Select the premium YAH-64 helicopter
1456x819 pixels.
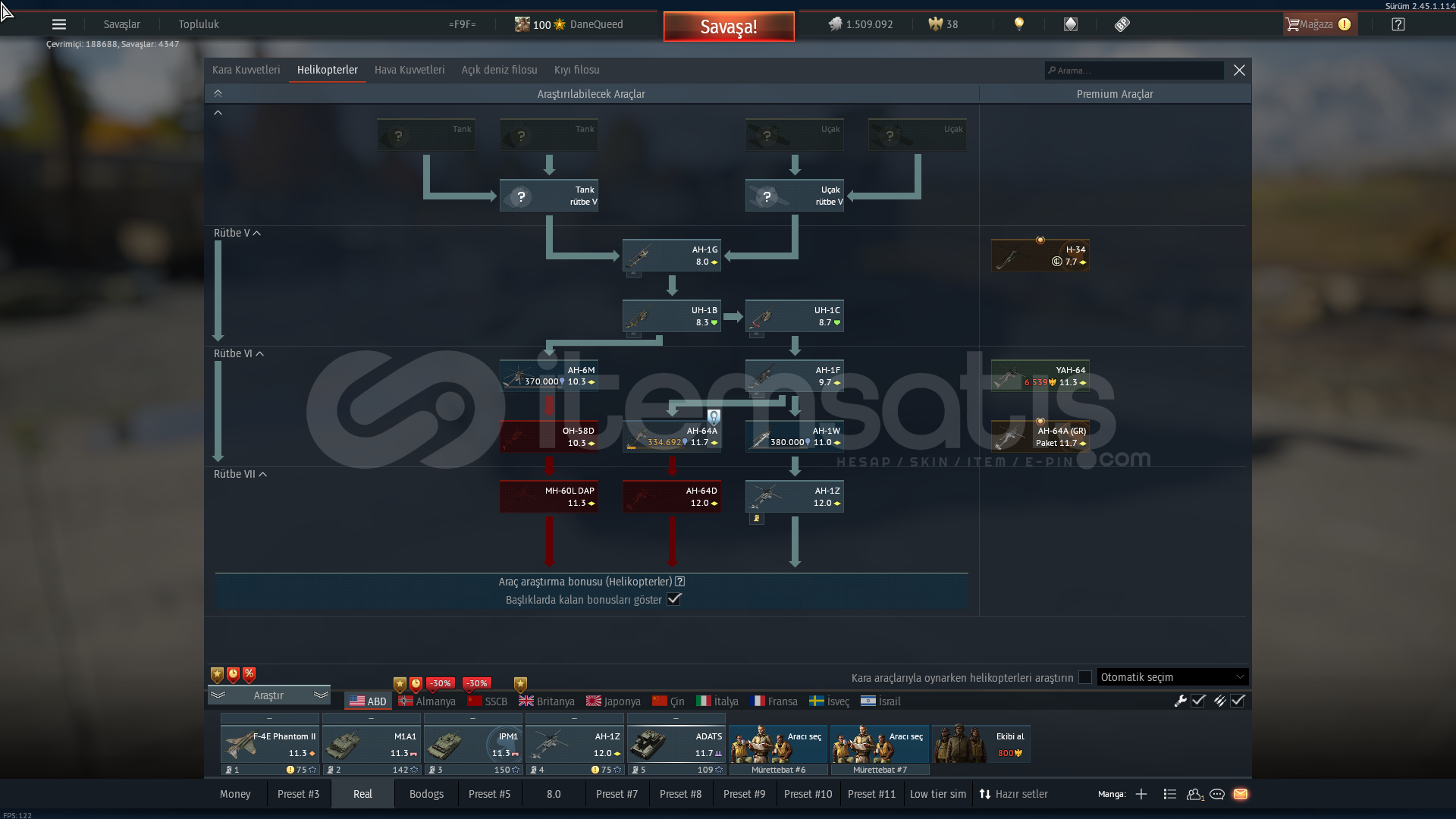1040,376
